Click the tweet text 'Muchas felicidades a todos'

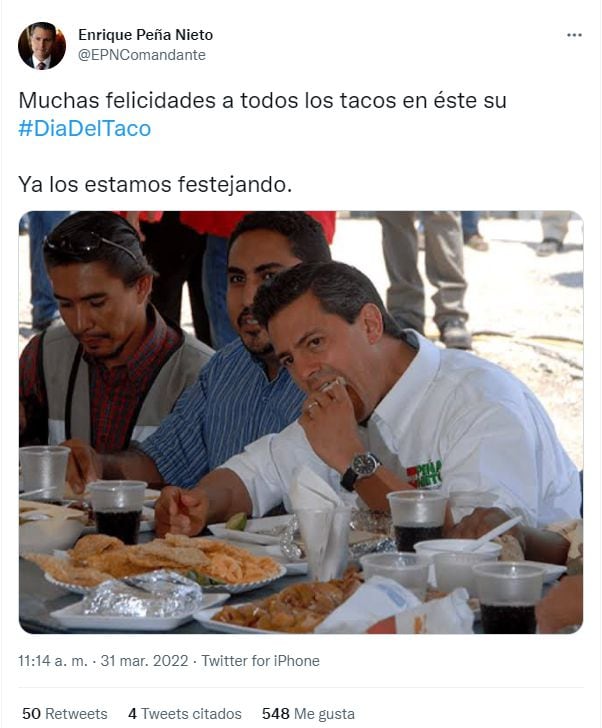(x=126, y=100)
